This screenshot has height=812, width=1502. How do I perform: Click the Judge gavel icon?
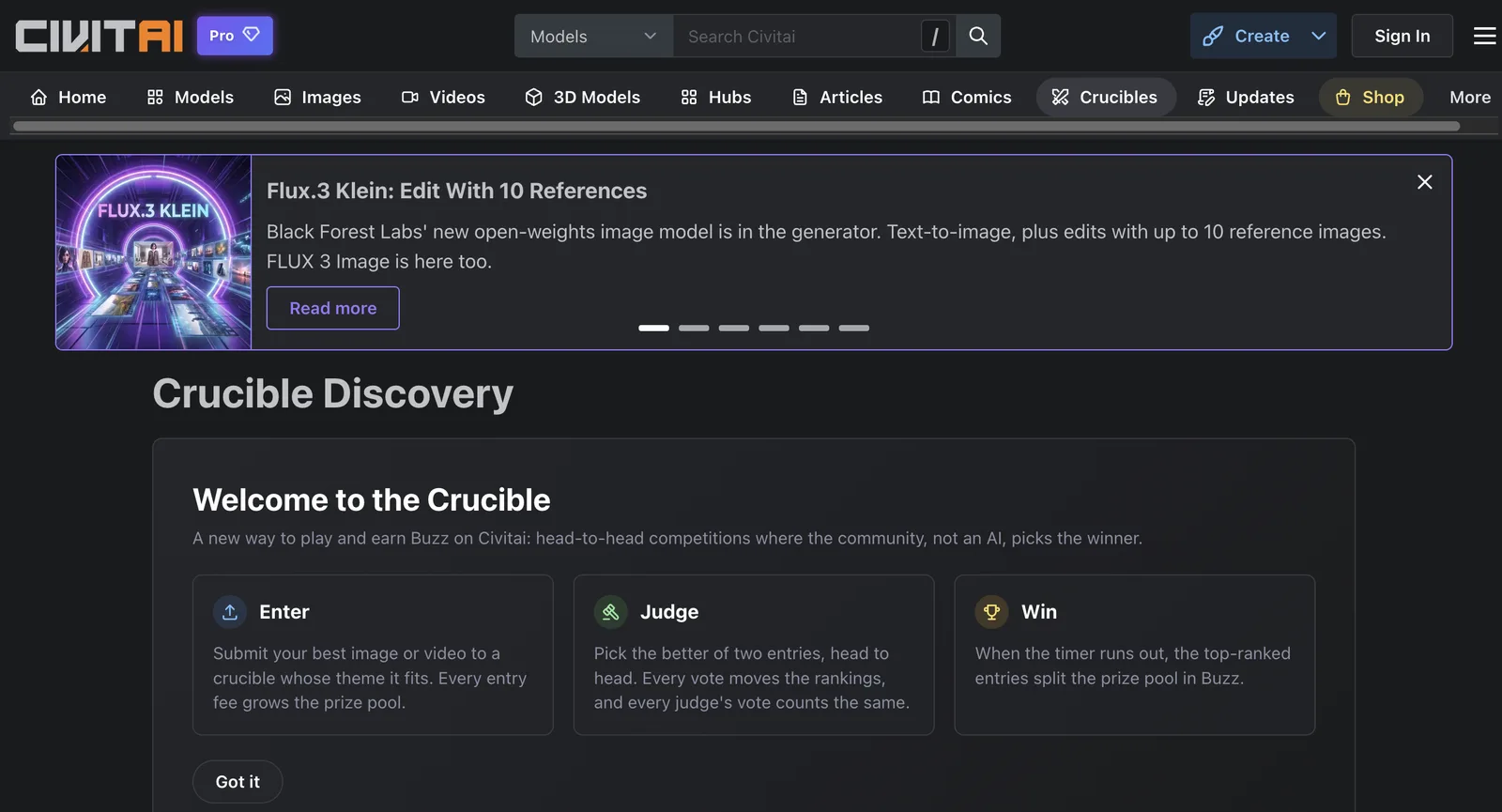point(611,612)
